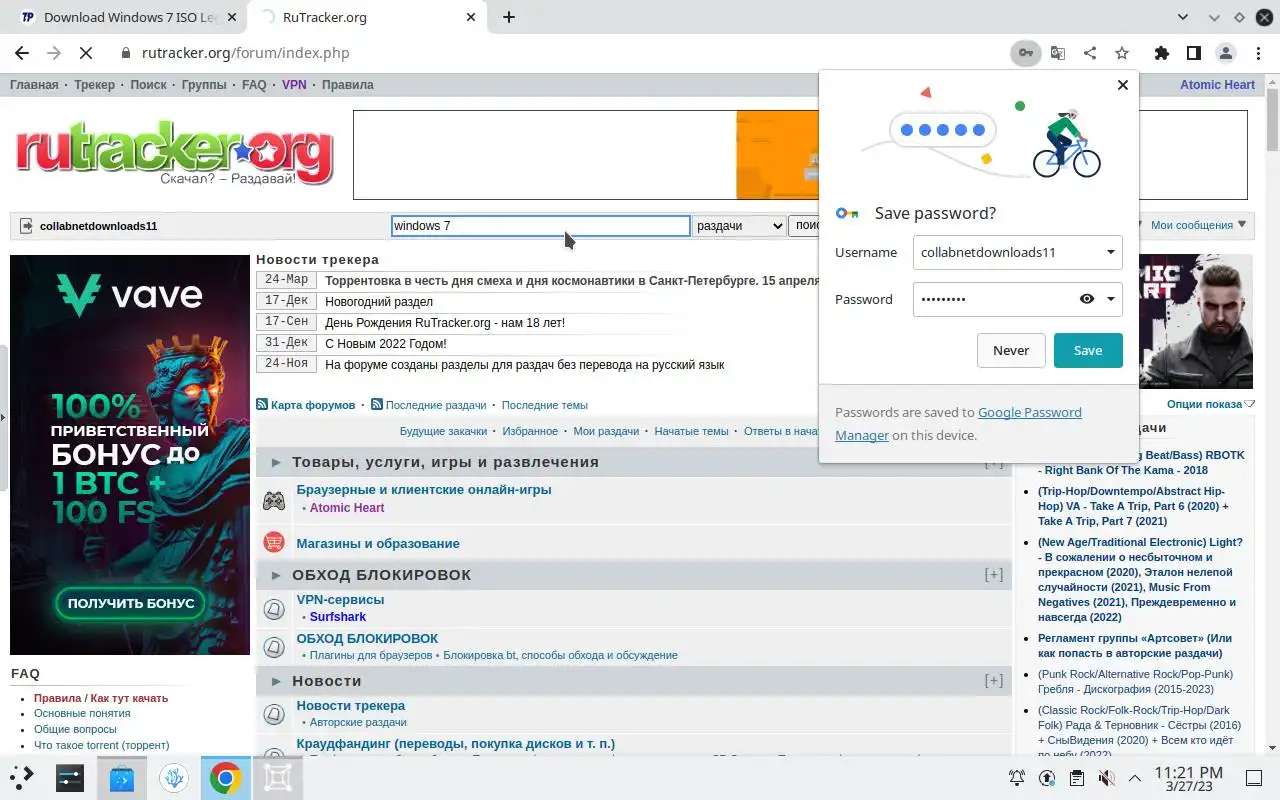Stop loading the page

(x=87, y=53)
